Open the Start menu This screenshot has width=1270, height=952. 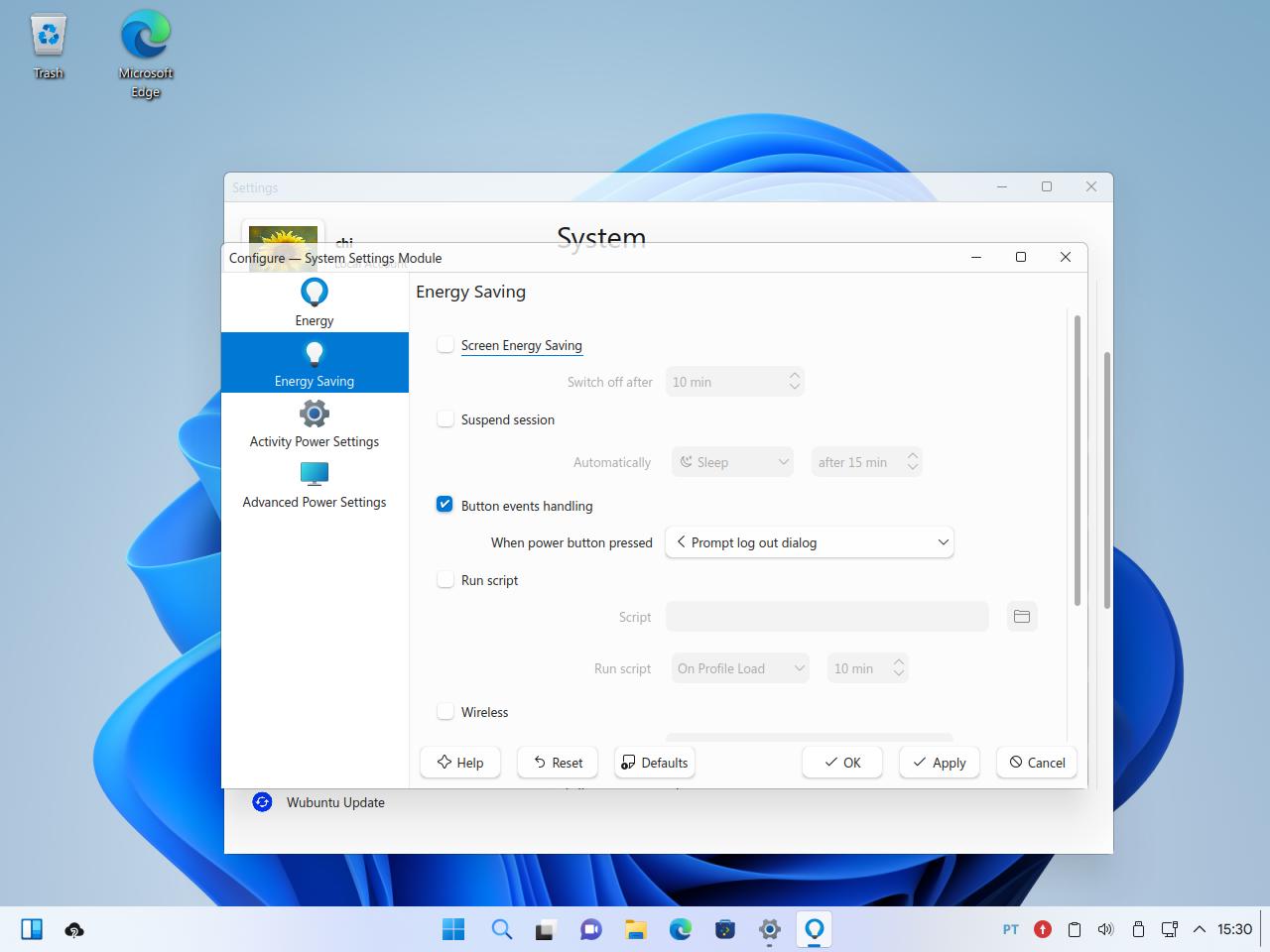click(x=453, y=929)
